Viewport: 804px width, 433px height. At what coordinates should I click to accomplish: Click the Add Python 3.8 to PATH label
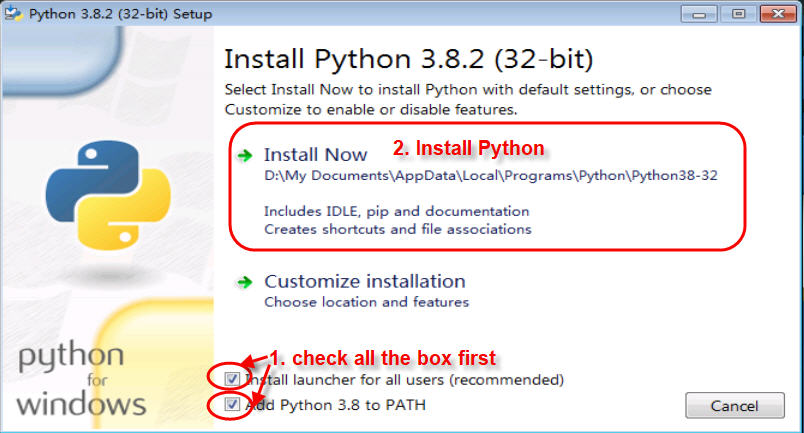click(336, 405)
